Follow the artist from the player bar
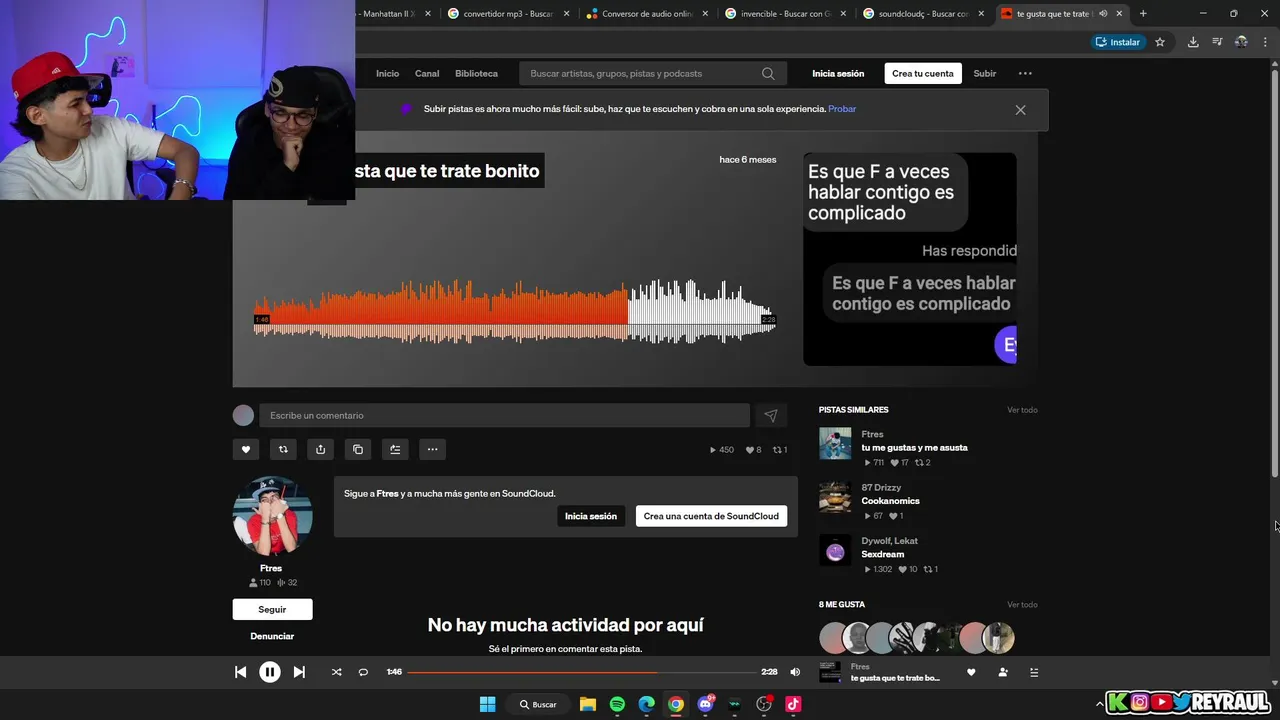The width and height of the screenshot is (1280, 720). point(1003,672)
